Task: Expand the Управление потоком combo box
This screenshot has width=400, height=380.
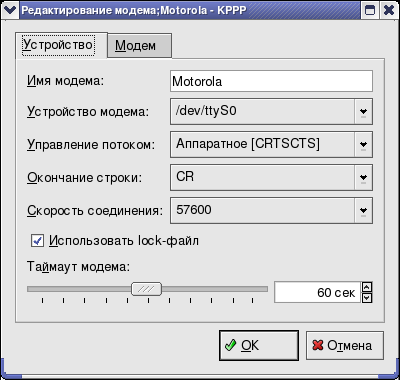Action: (271, 144)
